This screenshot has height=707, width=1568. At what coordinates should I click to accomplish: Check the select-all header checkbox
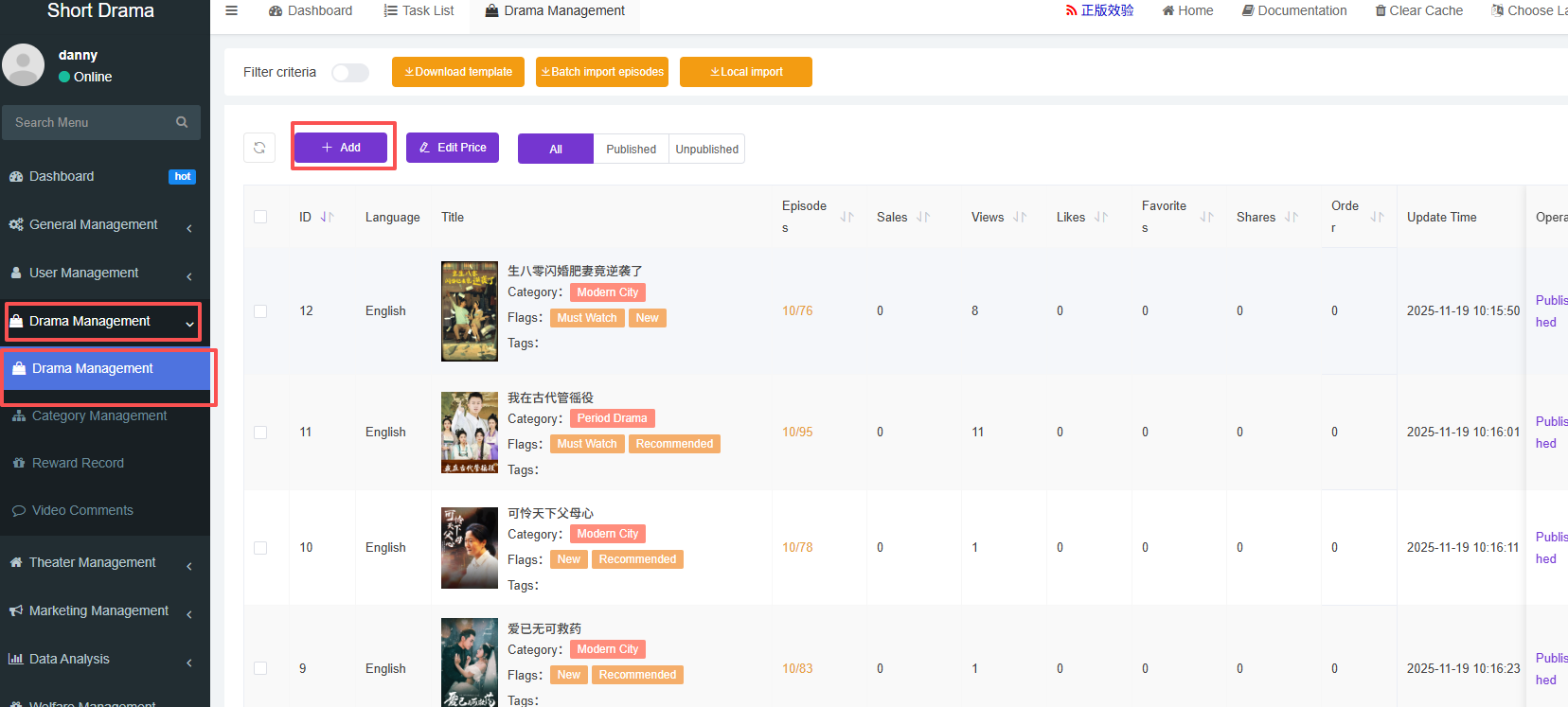260,217
